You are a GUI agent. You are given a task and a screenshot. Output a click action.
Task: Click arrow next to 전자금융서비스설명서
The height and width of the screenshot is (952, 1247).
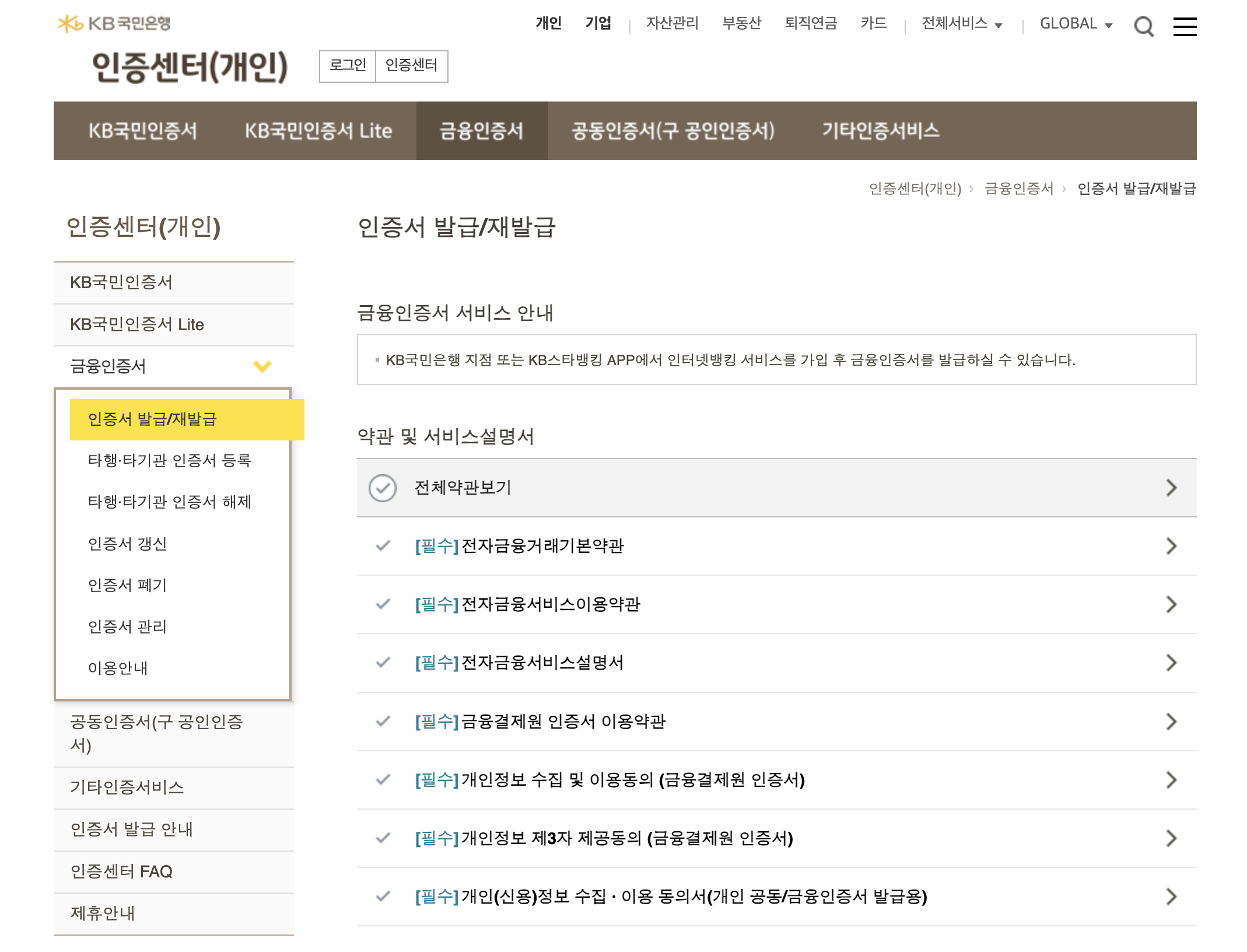pos(1171,663)
